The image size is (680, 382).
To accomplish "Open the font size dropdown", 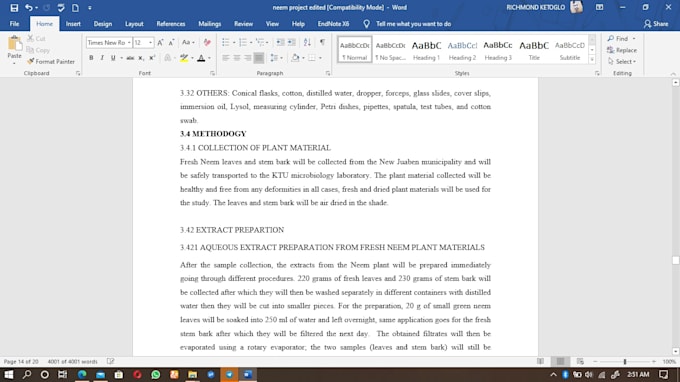I will click(150, 42).
